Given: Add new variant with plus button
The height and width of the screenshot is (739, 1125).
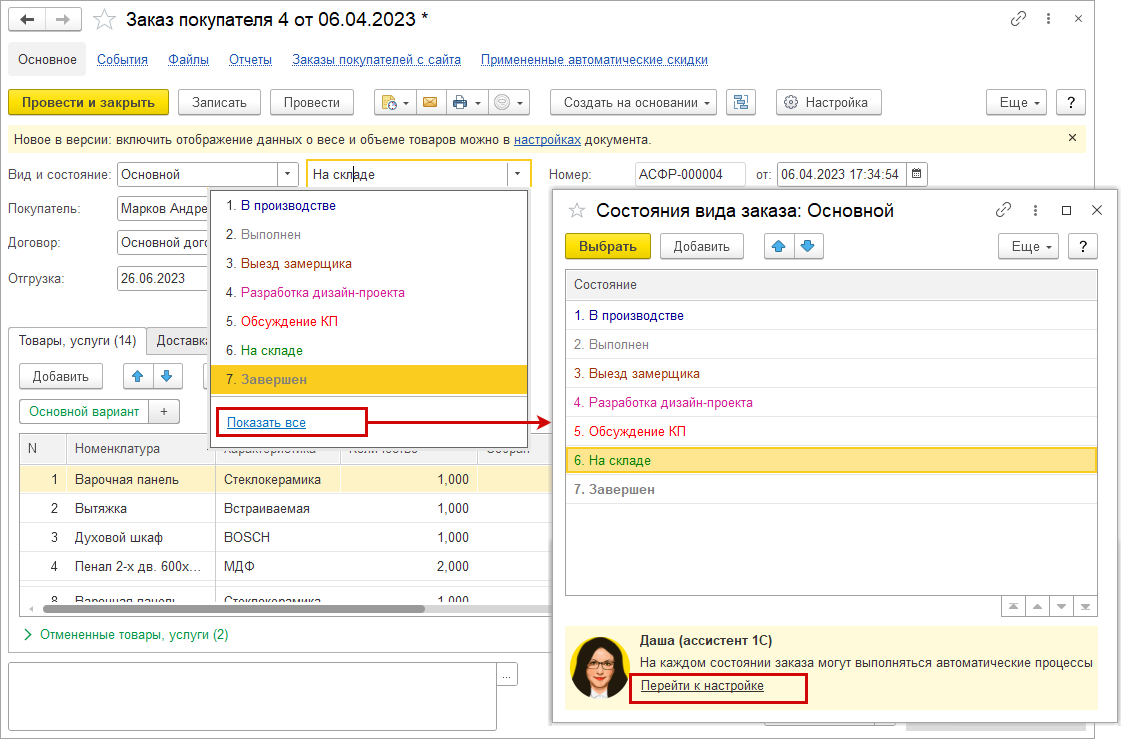Looking at the screenshot, I should pyautogui.click(x=164, y=412).
